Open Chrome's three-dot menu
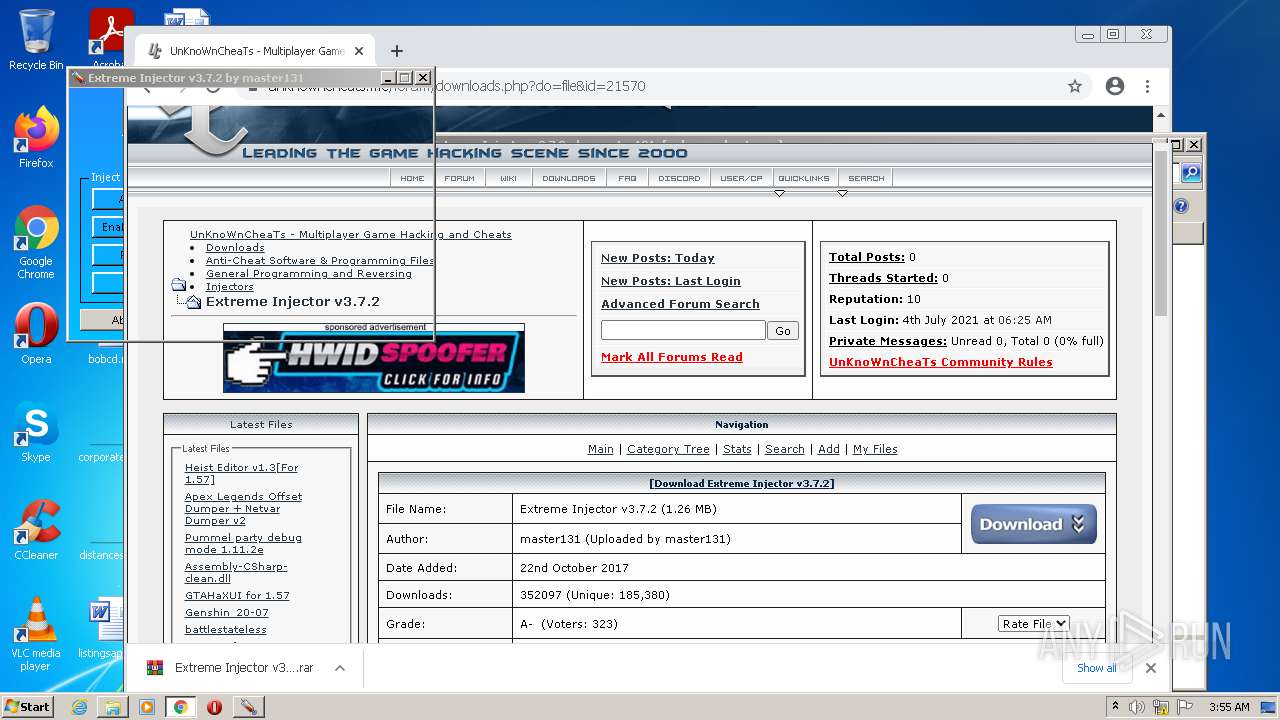 coord(1148,86)
